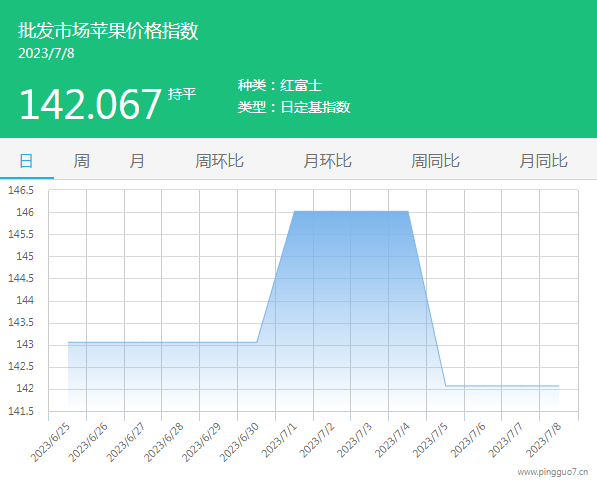Click the 批发市场苹果价格指数 title
597x484 pixels.
(x=109, y=30)
